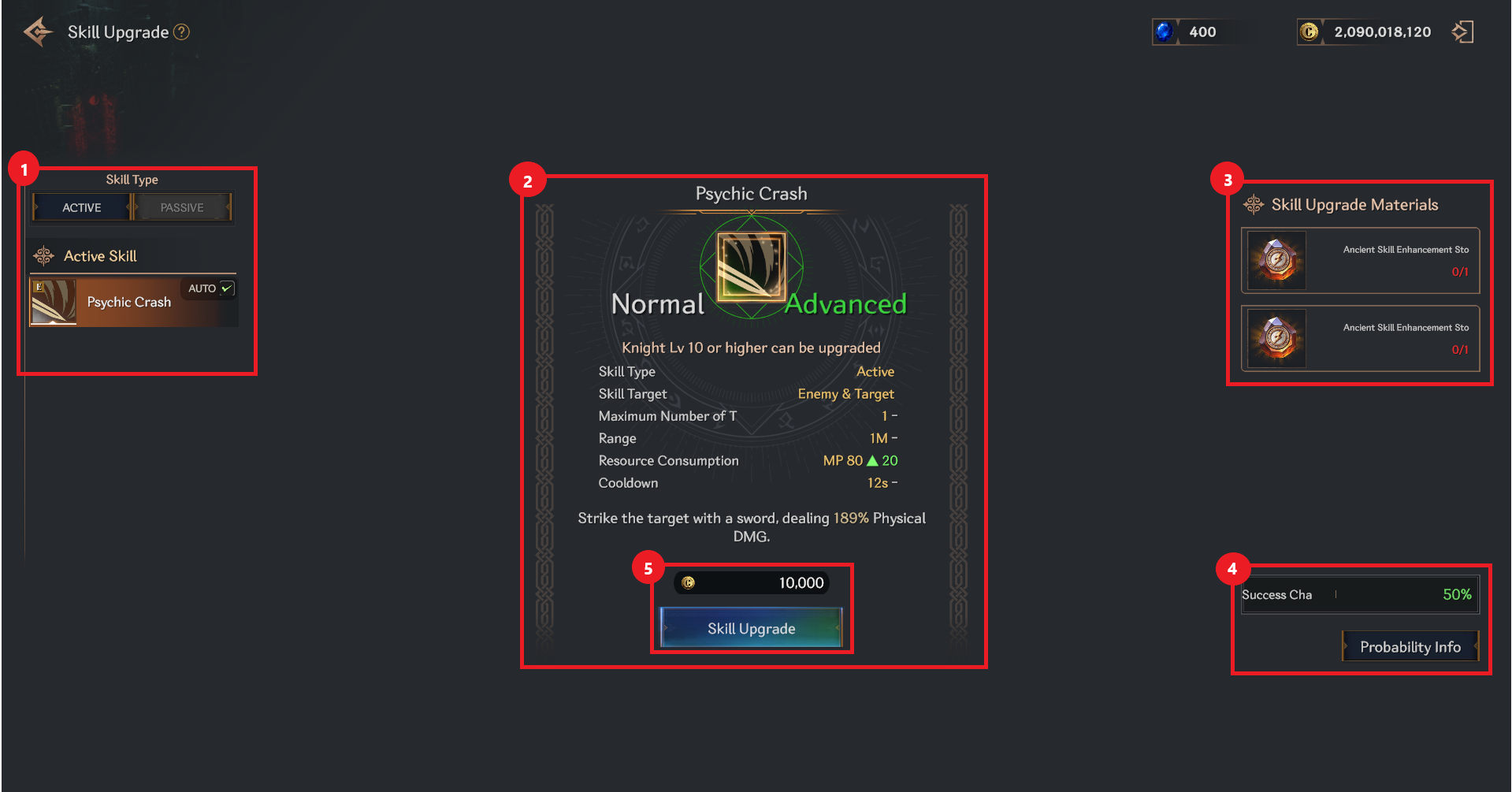Click the back arrow emblem icon
Image resolution: width=1512 pixels, height=792 pixels.
point(38,32)
